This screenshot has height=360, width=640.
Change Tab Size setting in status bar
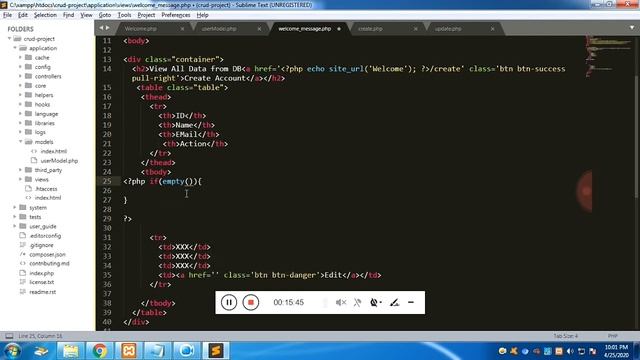click(565, 336)
